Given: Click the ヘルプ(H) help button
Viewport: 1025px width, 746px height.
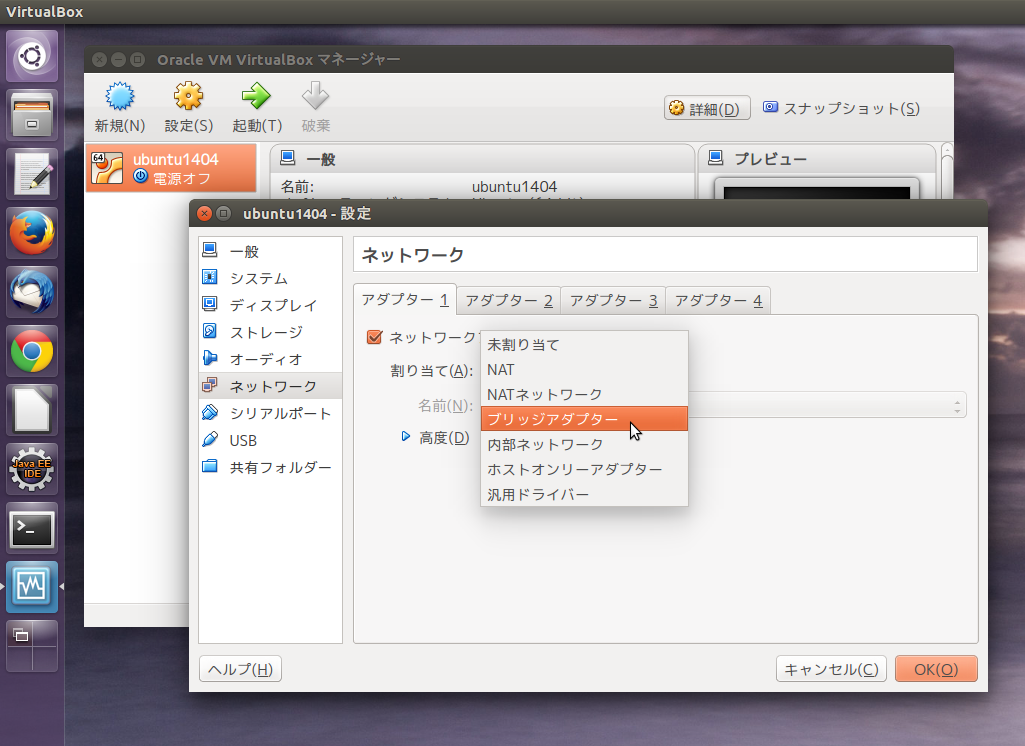Looking at the screenshot, I should pyautogui.click(x=240, y=669).
